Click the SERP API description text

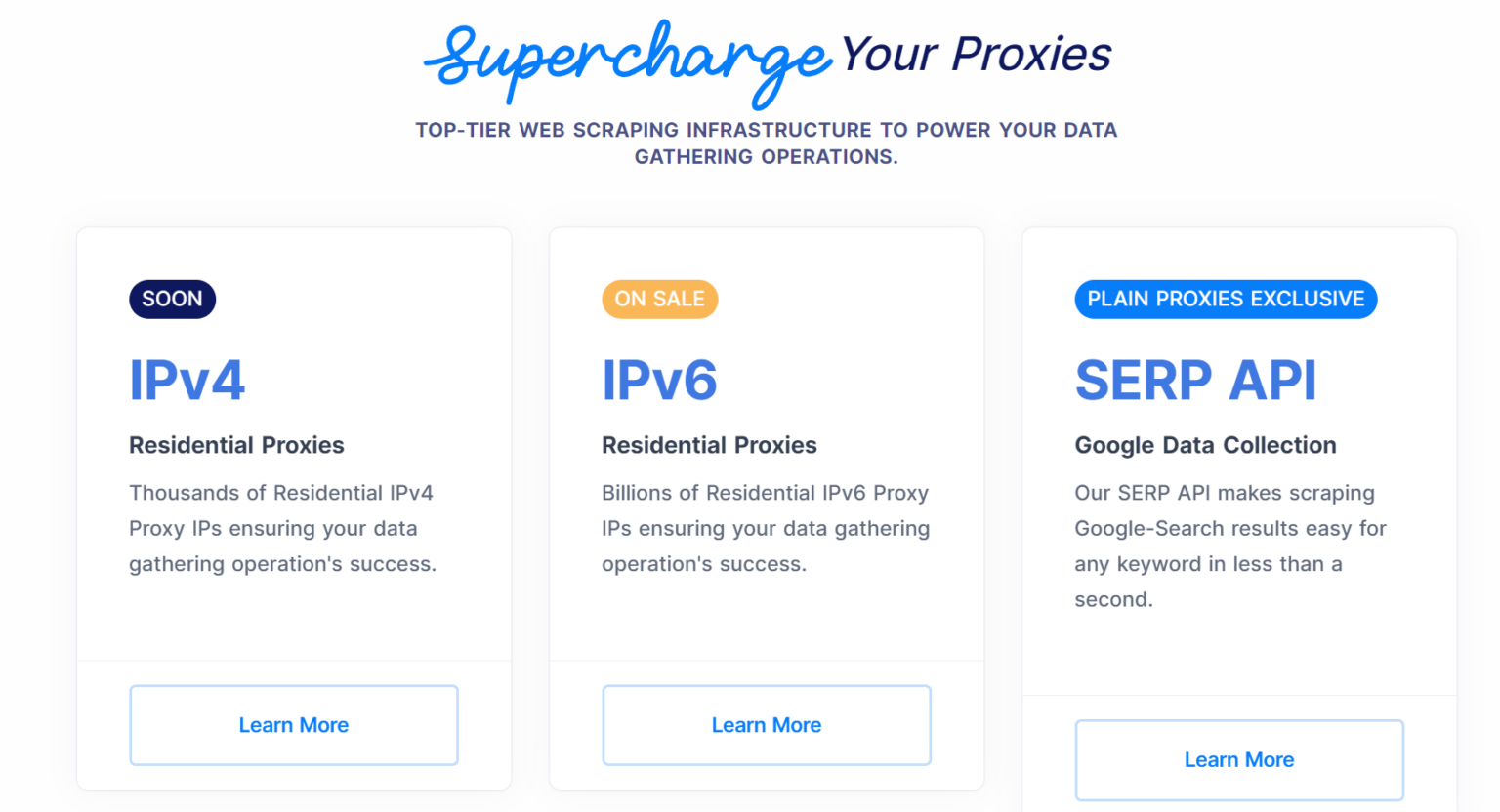1230,546
